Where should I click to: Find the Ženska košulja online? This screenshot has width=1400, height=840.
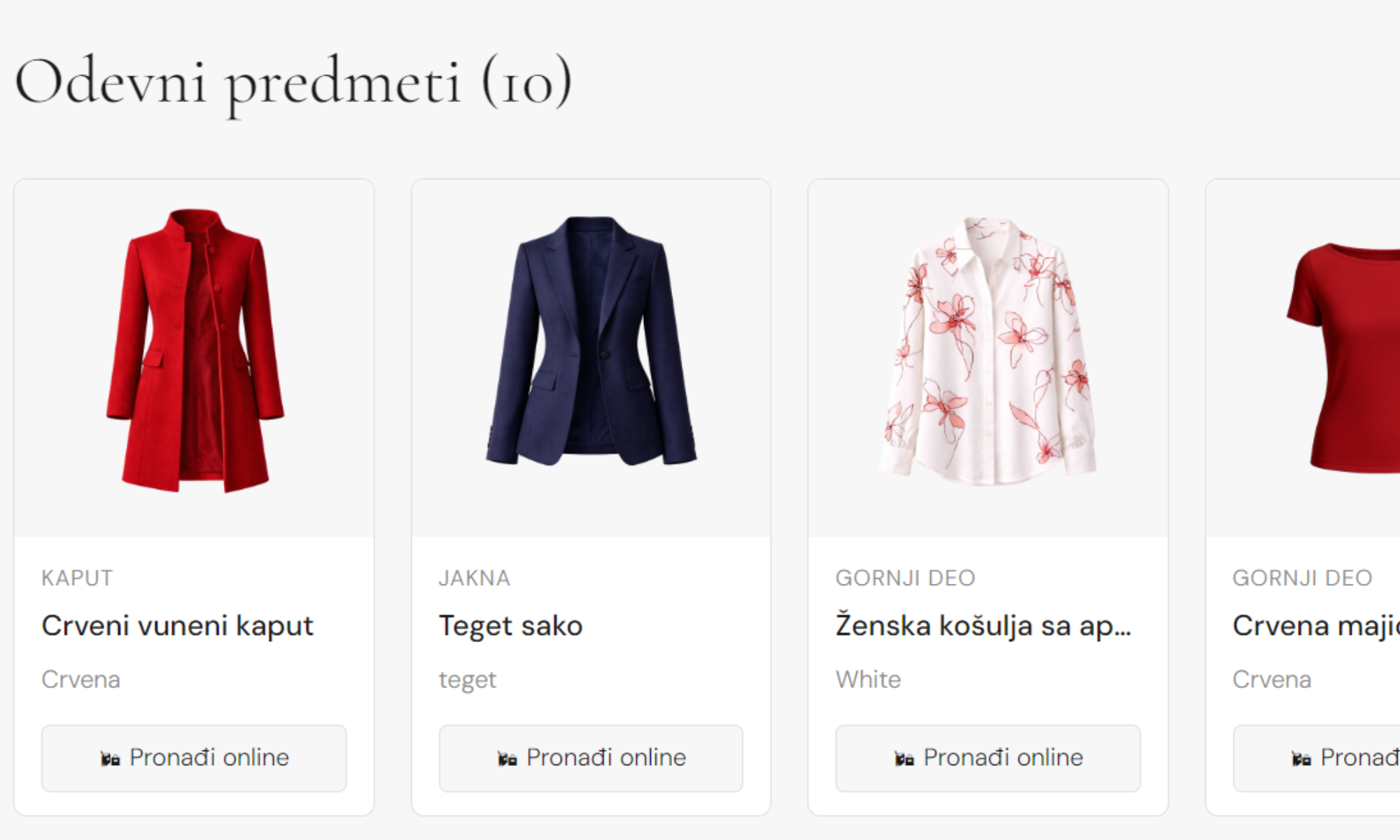coord(988,758)
